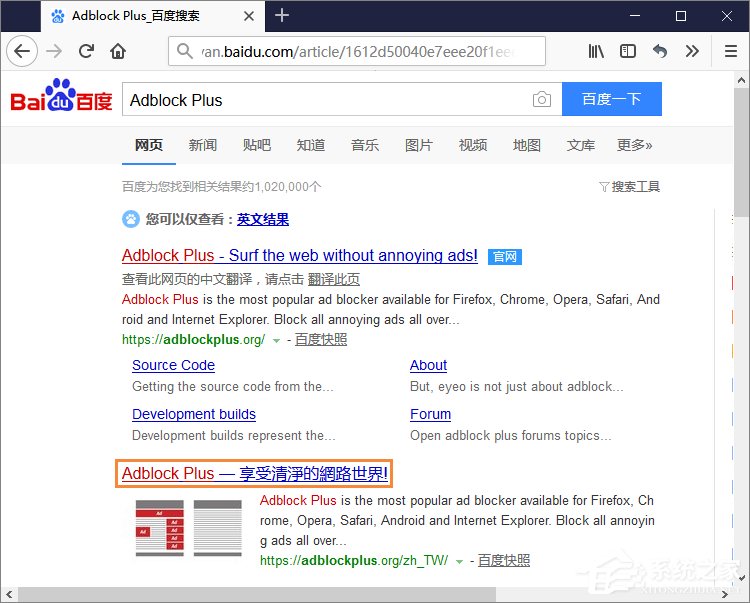Switch to the 知道 tab

tap(311, 144)
